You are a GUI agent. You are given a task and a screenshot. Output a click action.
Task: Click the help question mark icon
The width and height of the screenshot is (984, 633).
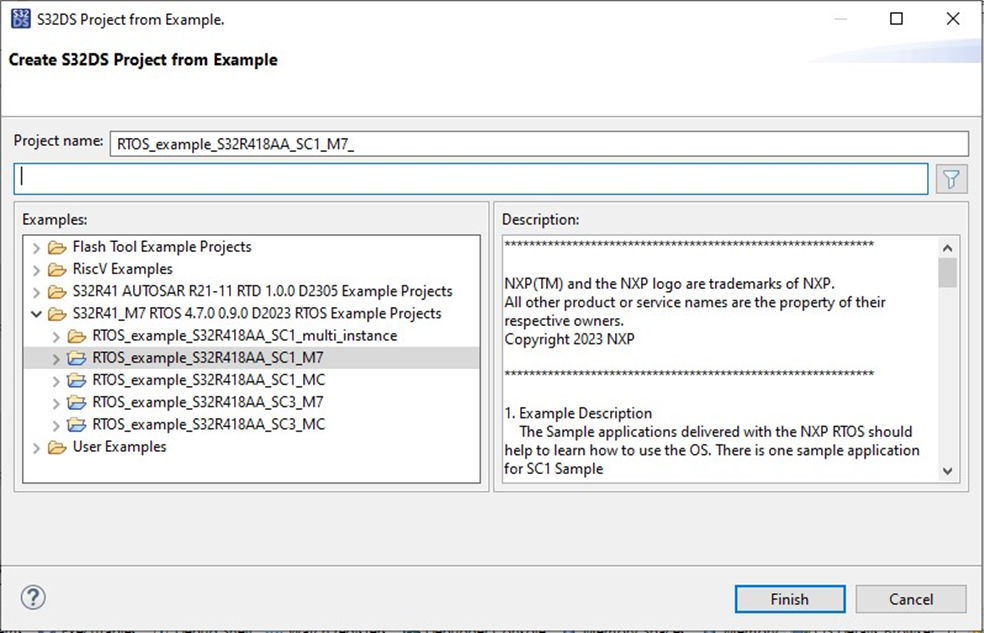coord(33,597)
